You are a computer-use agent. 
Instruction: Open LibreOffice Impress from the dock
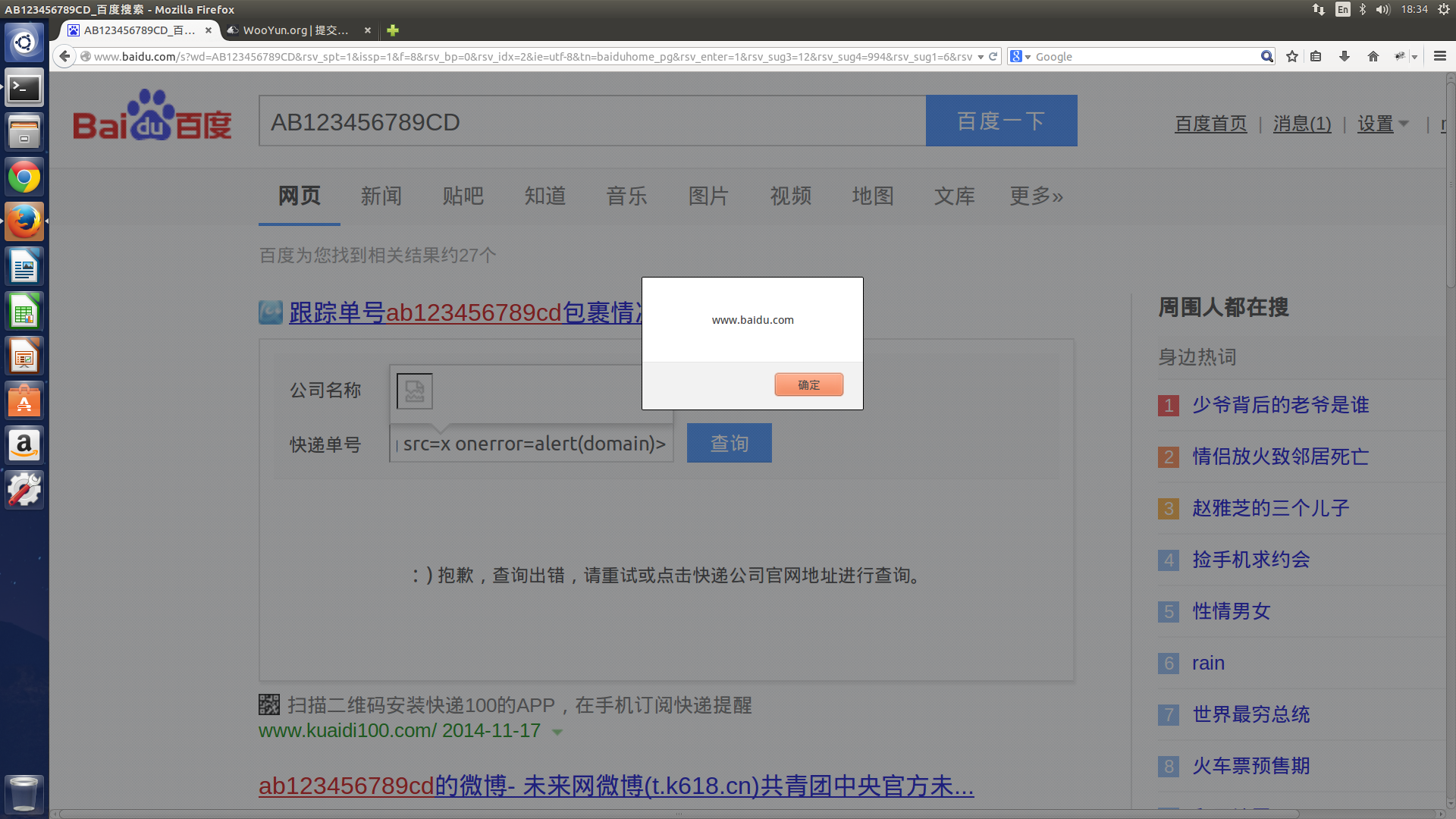[24, 356]
